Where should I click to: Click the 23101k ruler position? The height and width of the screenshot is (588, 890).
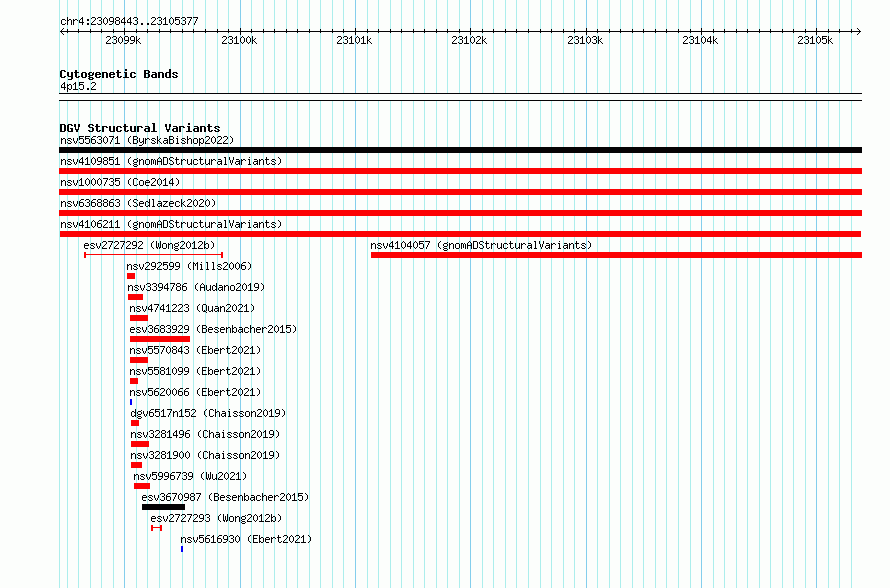click(354, 40)
